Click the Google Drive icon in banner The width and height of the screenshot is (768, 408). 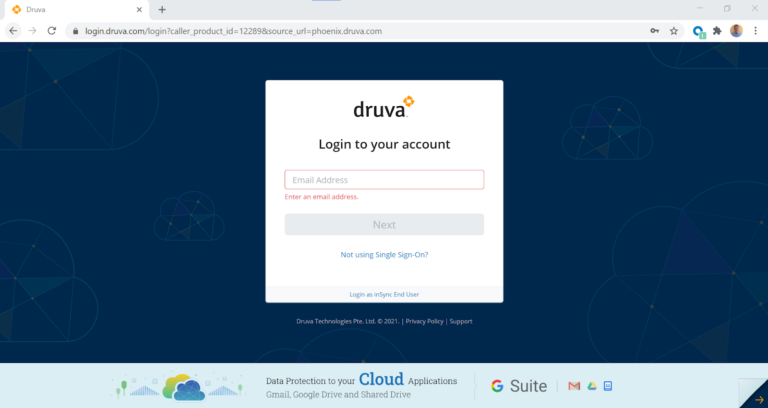tap(591, 386)
